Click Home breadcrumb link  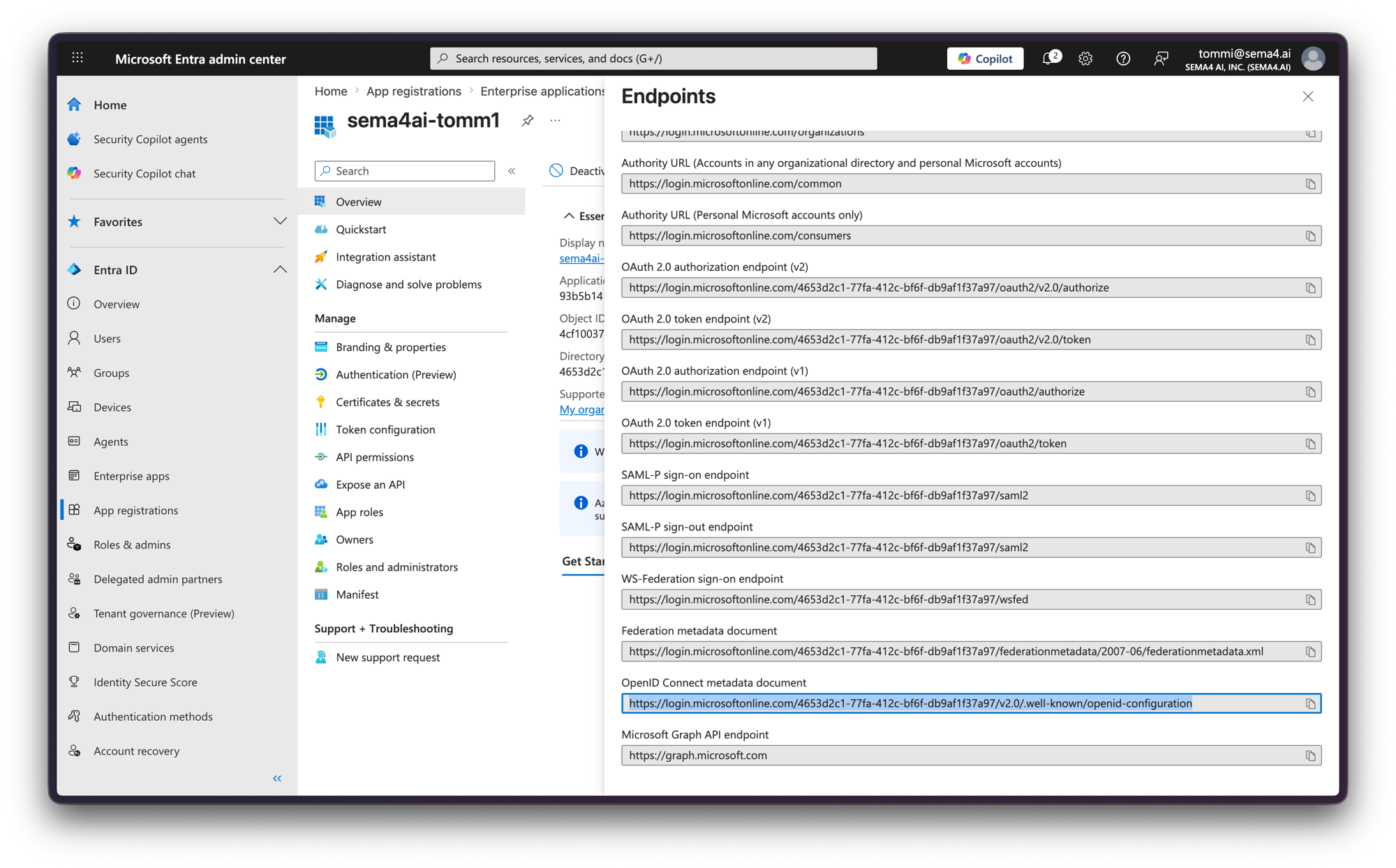click(x=331, y=91)
